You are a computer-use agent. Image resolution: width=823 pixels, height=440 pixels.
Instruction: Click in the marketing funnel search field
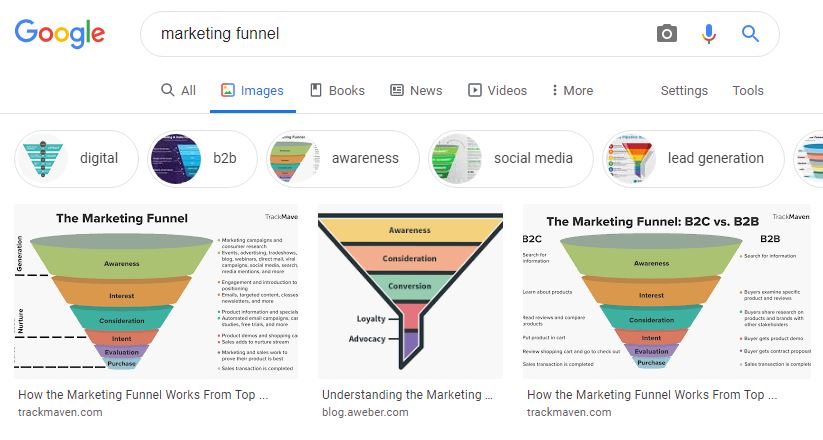[399, 34]
